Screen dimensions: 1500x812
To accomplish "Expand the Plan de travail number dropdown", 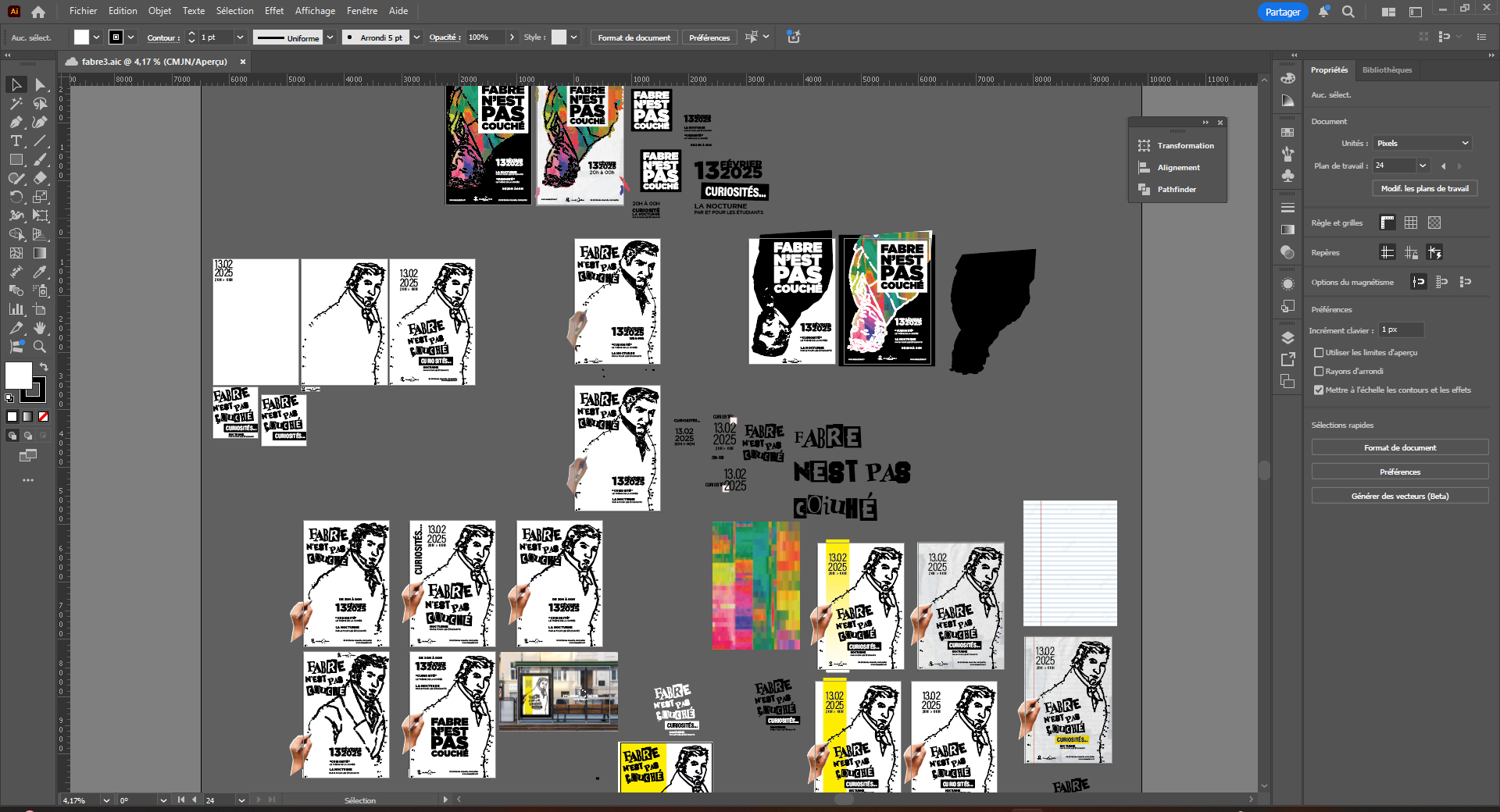I will tap(1423, 166).
